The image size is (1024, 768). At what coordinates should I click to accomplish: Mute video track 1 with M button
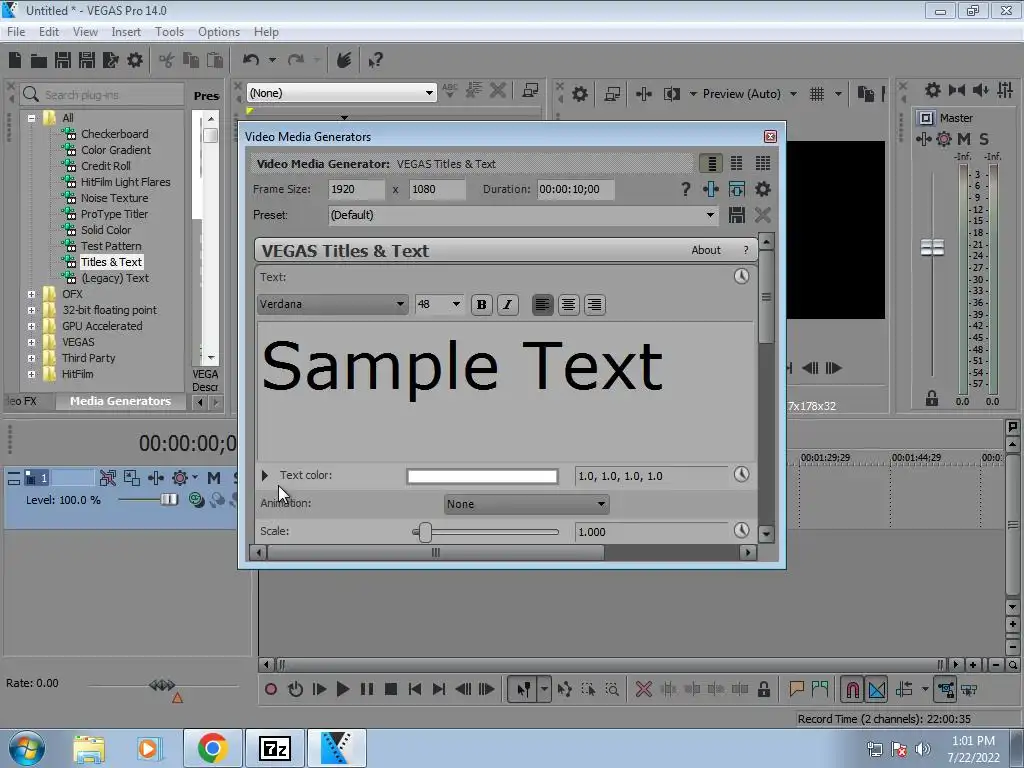pos(214,478)
